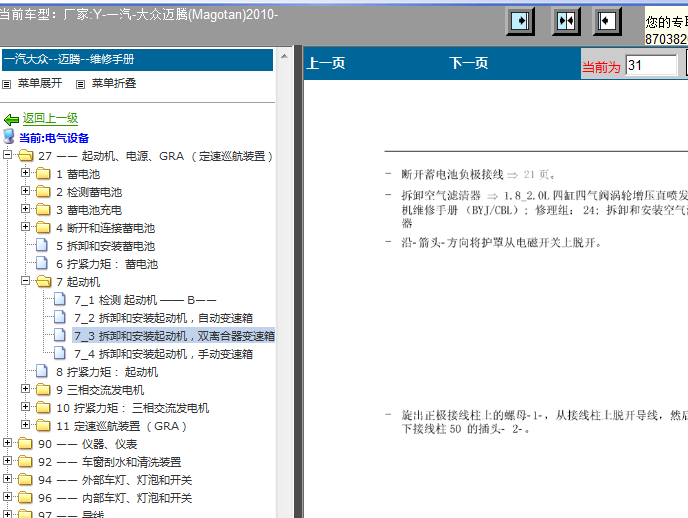Open 7_4 拆卸和安装起动机，手动变速箱
688x518 pixels.
[x=163, y=354]
